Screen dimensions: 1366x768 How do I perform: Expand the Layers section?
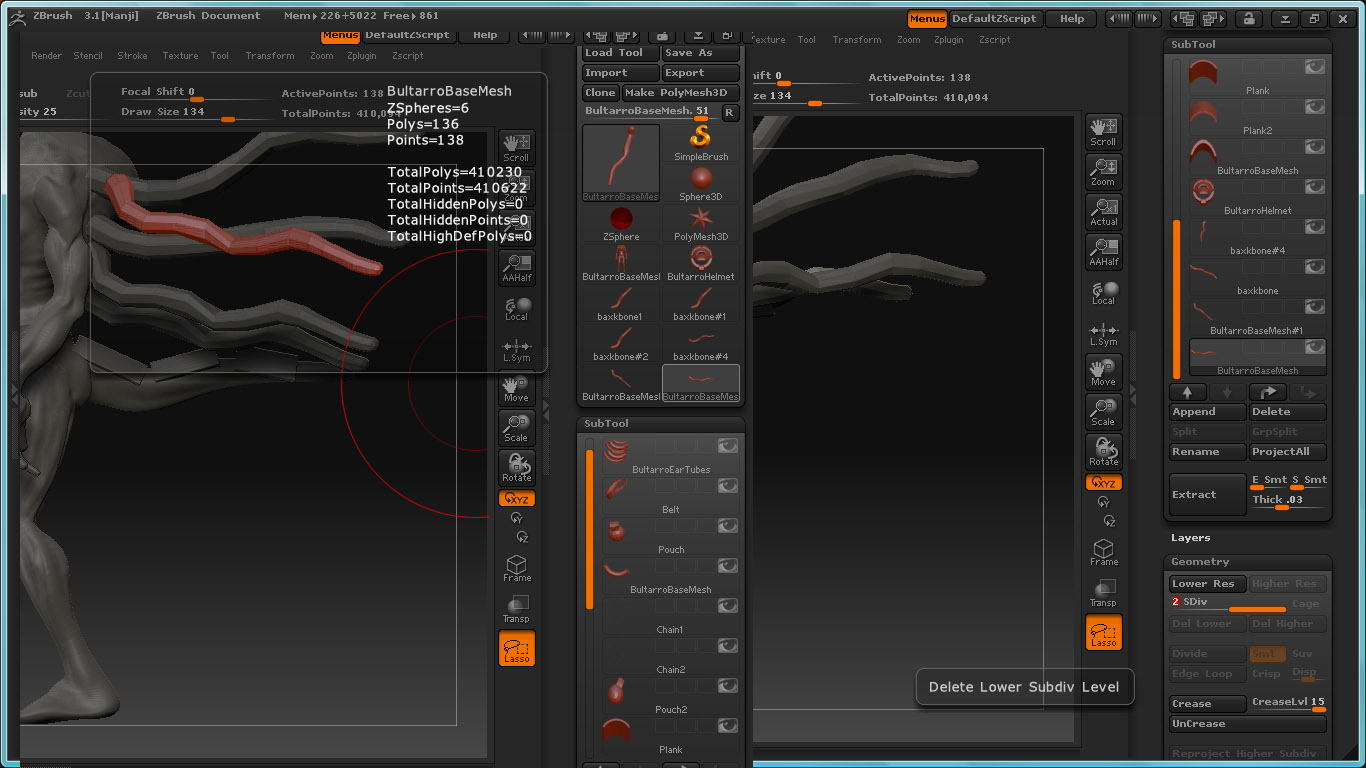pyautogui.click(x=1191, y=538)
